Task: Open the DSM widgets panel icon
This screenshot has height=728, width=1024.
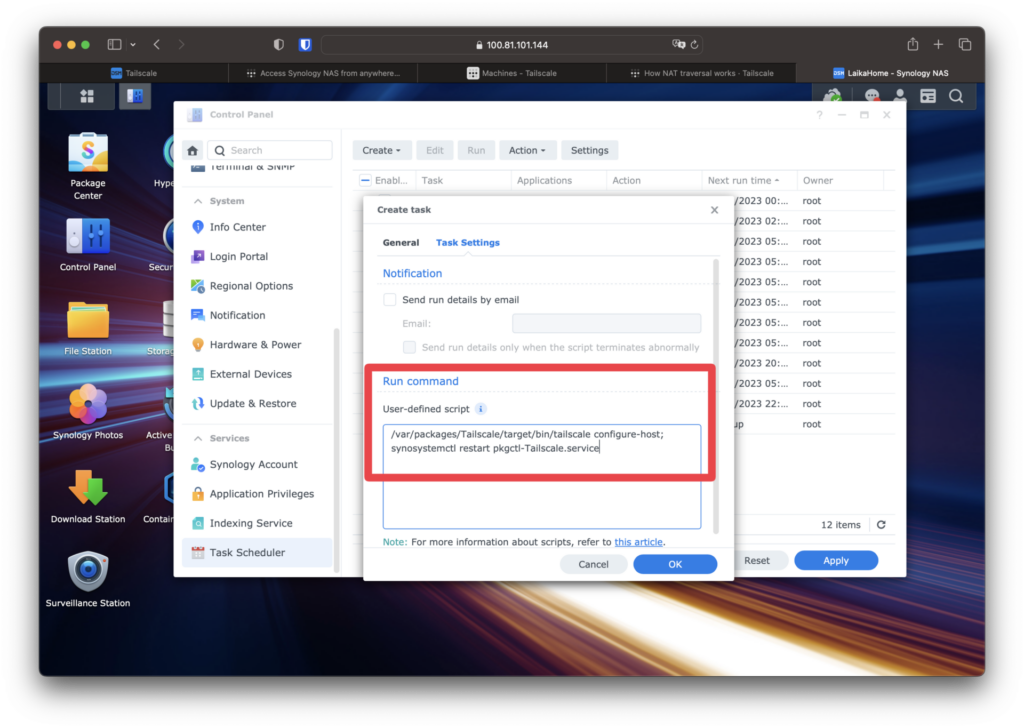Action: tap(928, 97)
